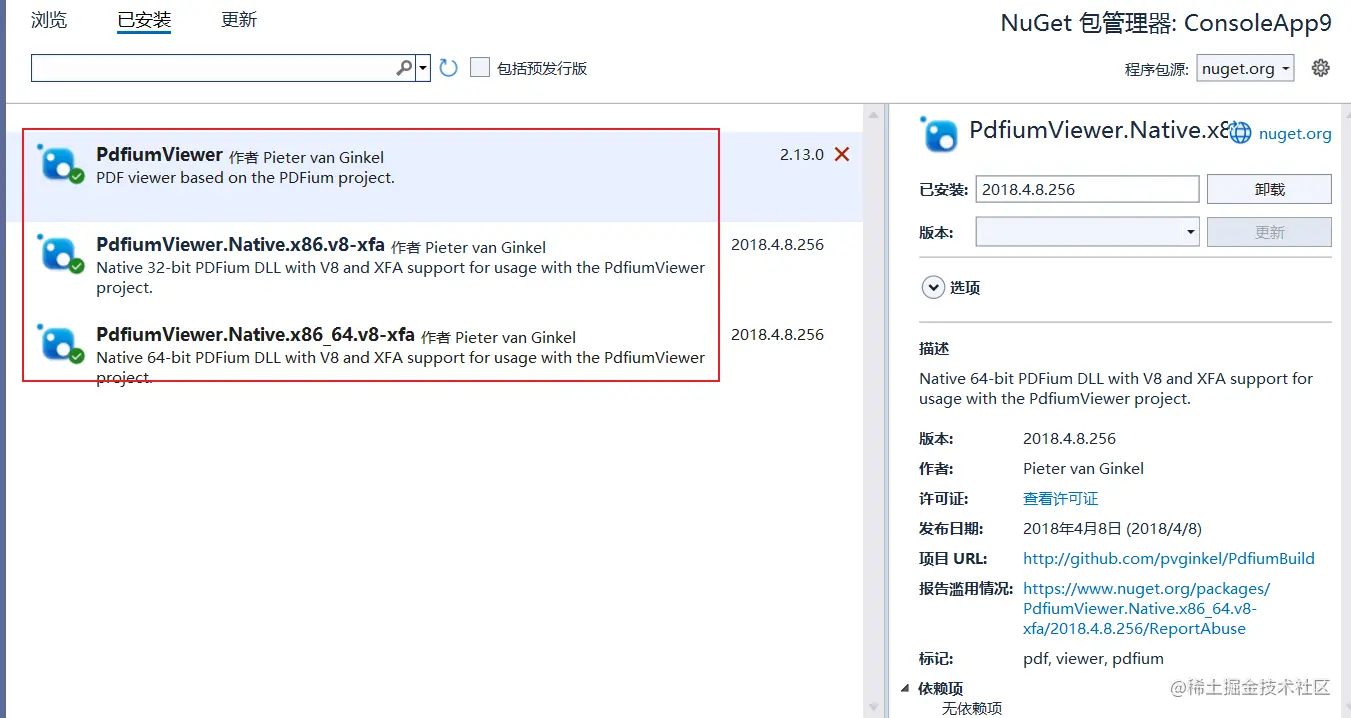Switch to the Installed tab

click(x=144, y=19)
